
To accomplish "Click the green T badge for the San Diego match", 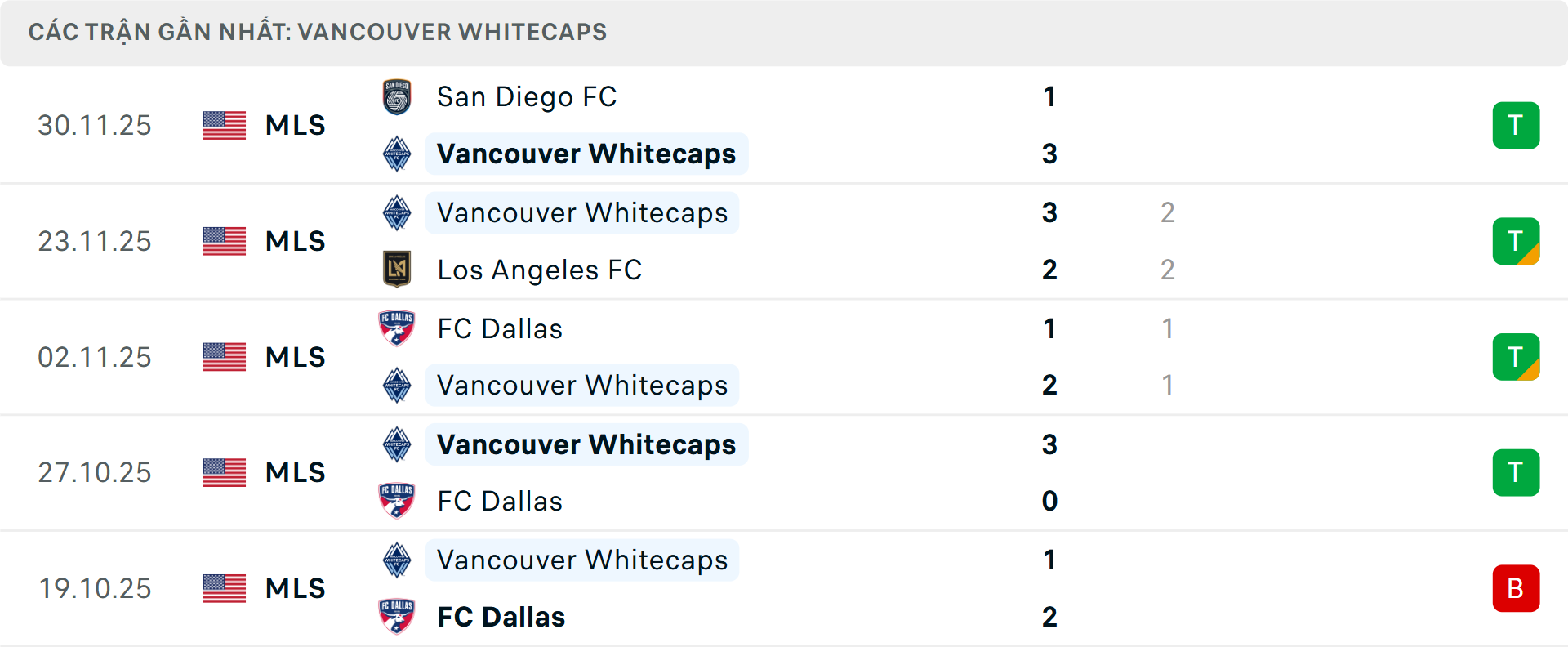I will [x=1516, y=125].
